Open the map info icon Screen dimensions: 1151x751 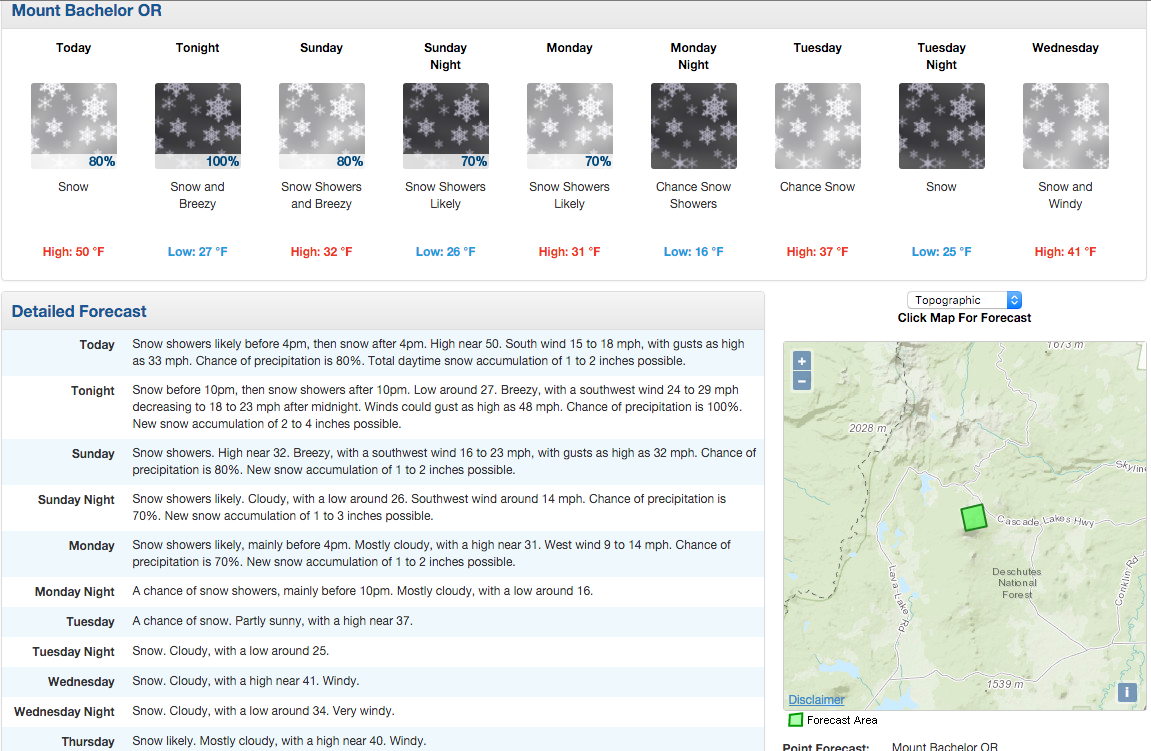tap(1127, 692)
